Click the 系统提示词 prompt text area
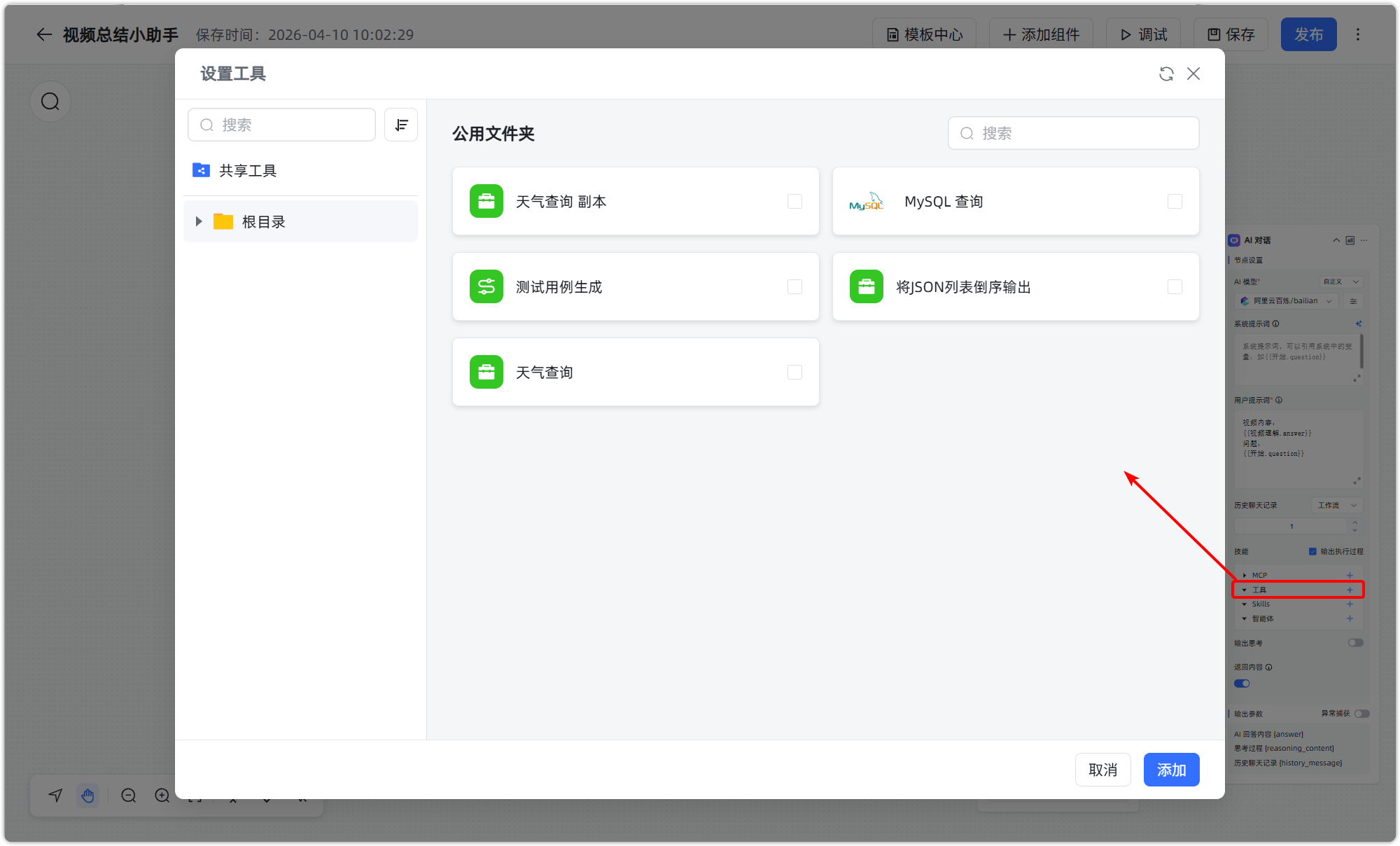Screen dimensions: 1400x846 [x=1297, y=359]
